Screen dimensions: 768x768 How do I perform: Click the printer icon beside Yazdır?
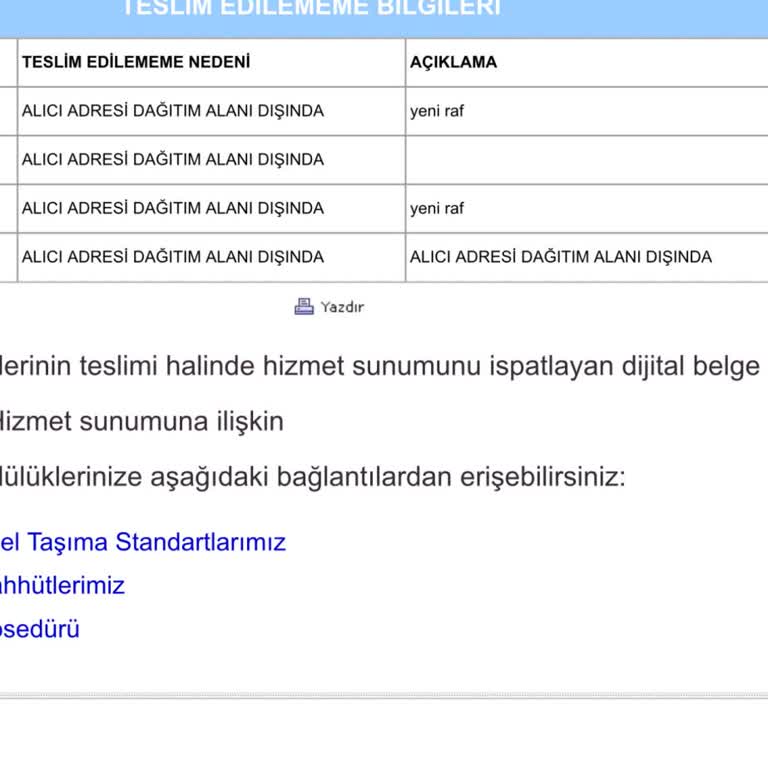(304, 307)
